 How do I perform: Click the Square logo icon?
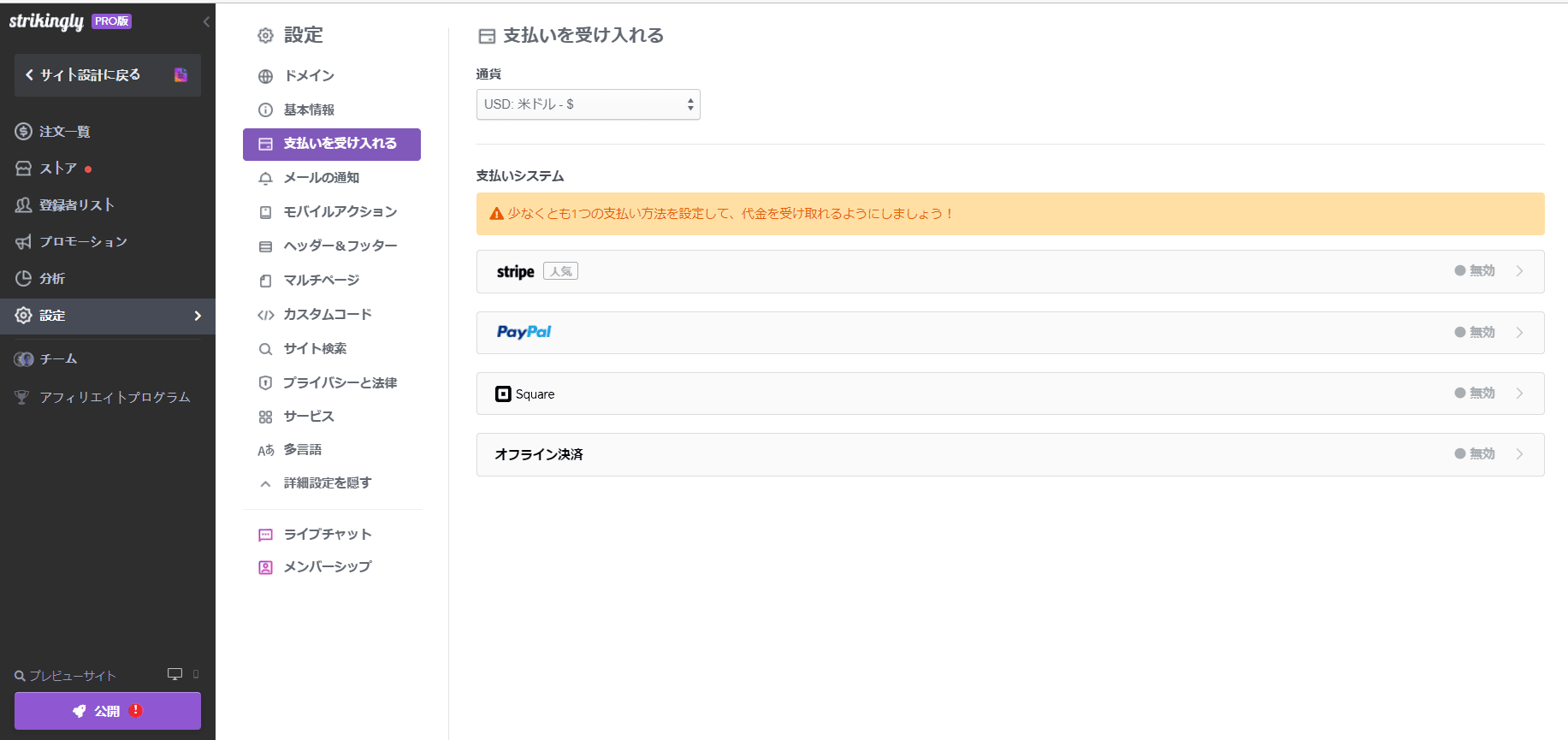(x=503, y=394)
